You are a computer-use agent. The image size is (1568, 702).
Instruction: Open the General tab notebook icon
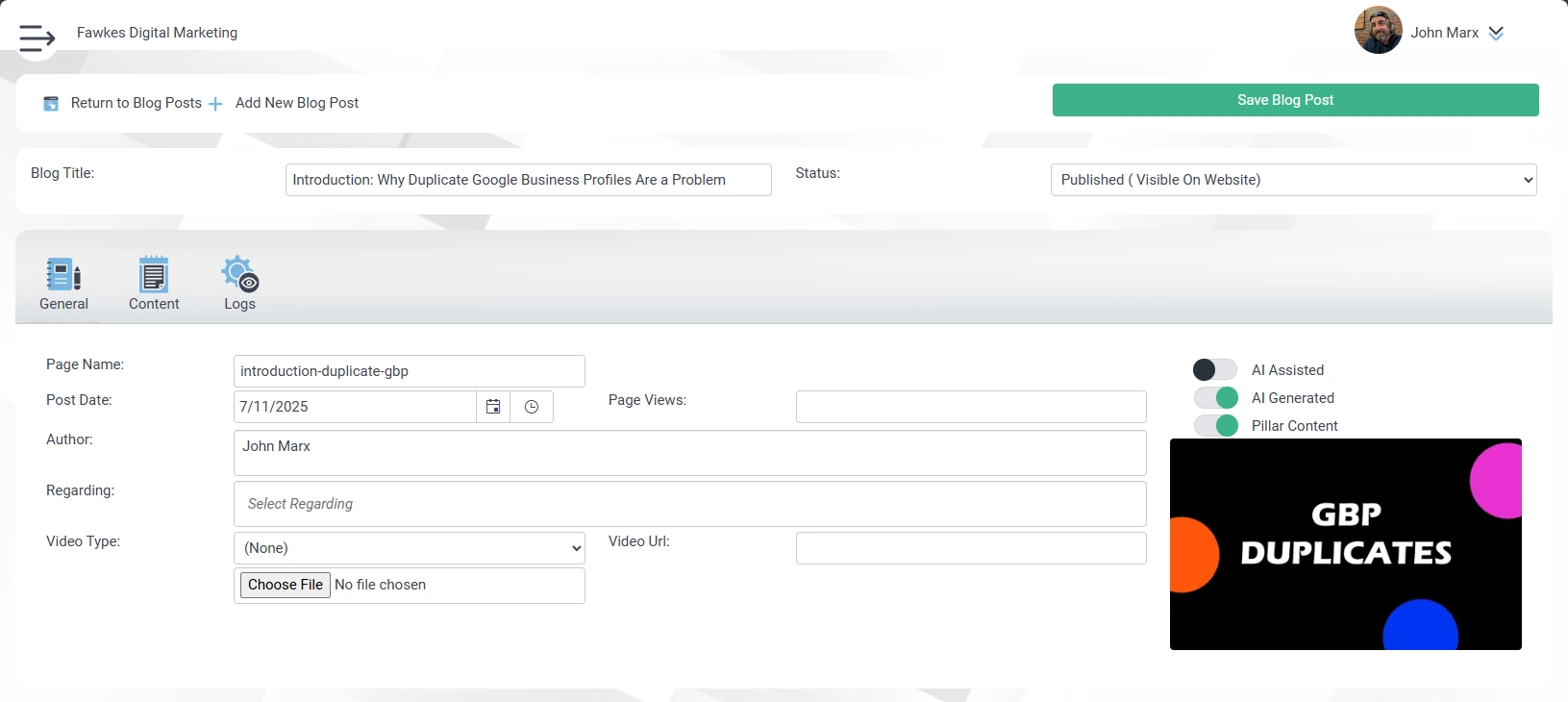63,274
